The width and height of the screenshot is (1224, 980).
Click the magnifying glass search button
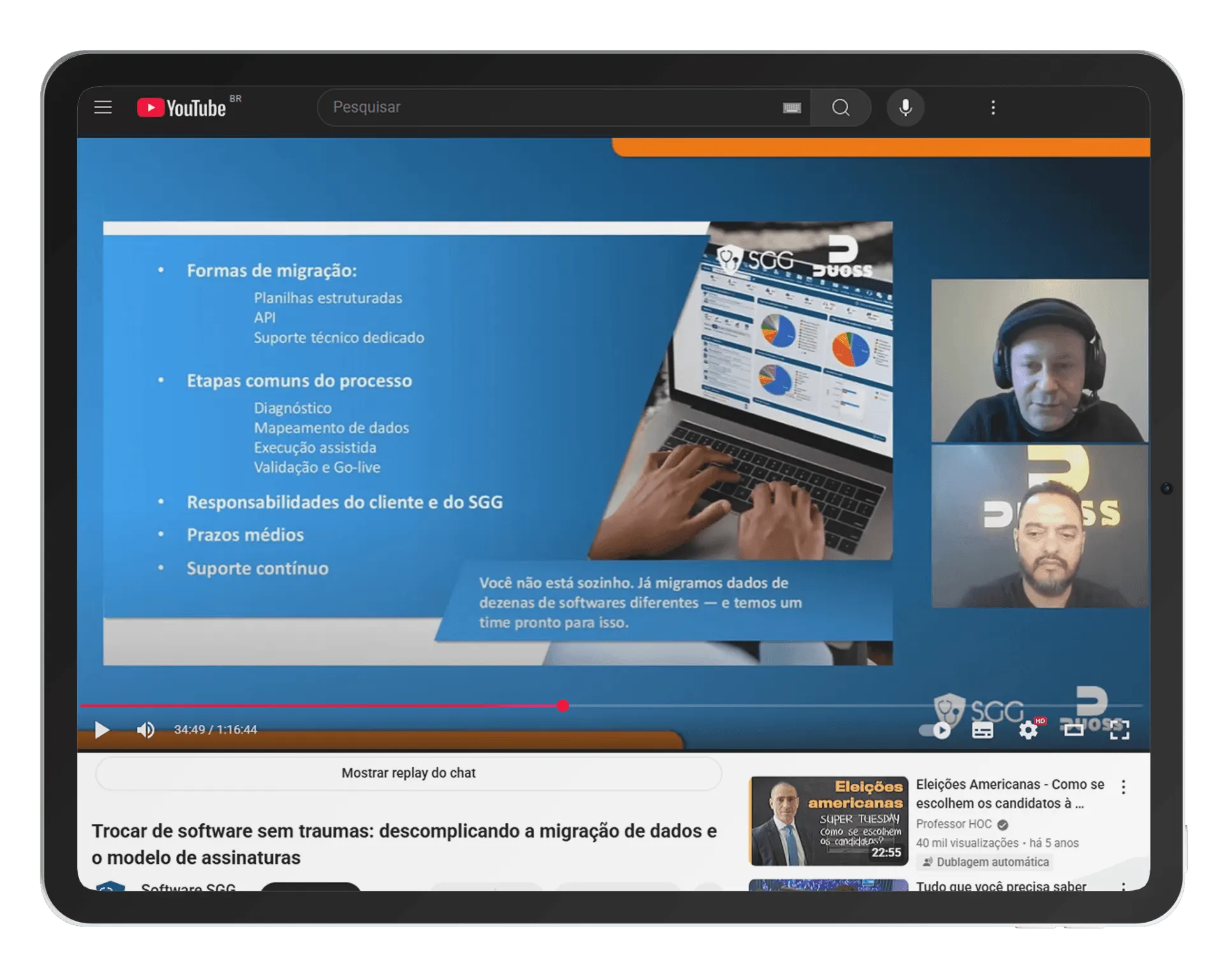[x=841, y=108]
